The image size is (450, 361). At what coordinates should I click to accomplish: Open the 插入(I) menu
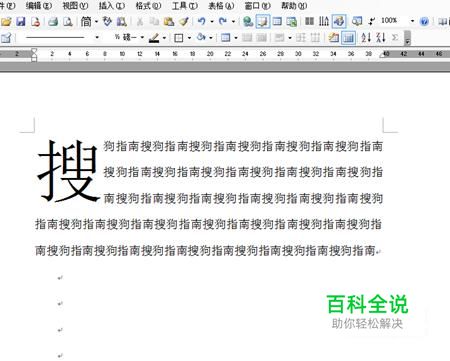coord(112,6)
